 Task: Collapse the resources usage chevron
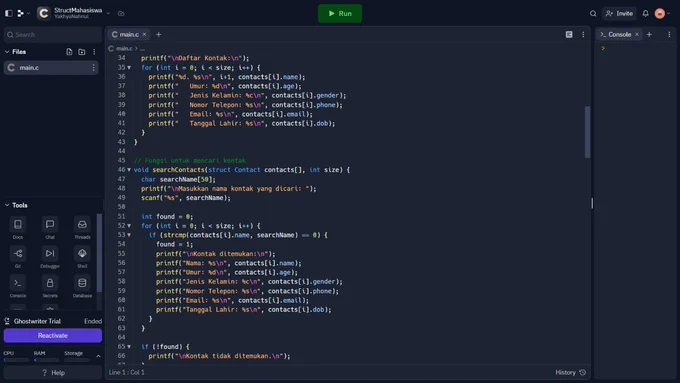98,356
